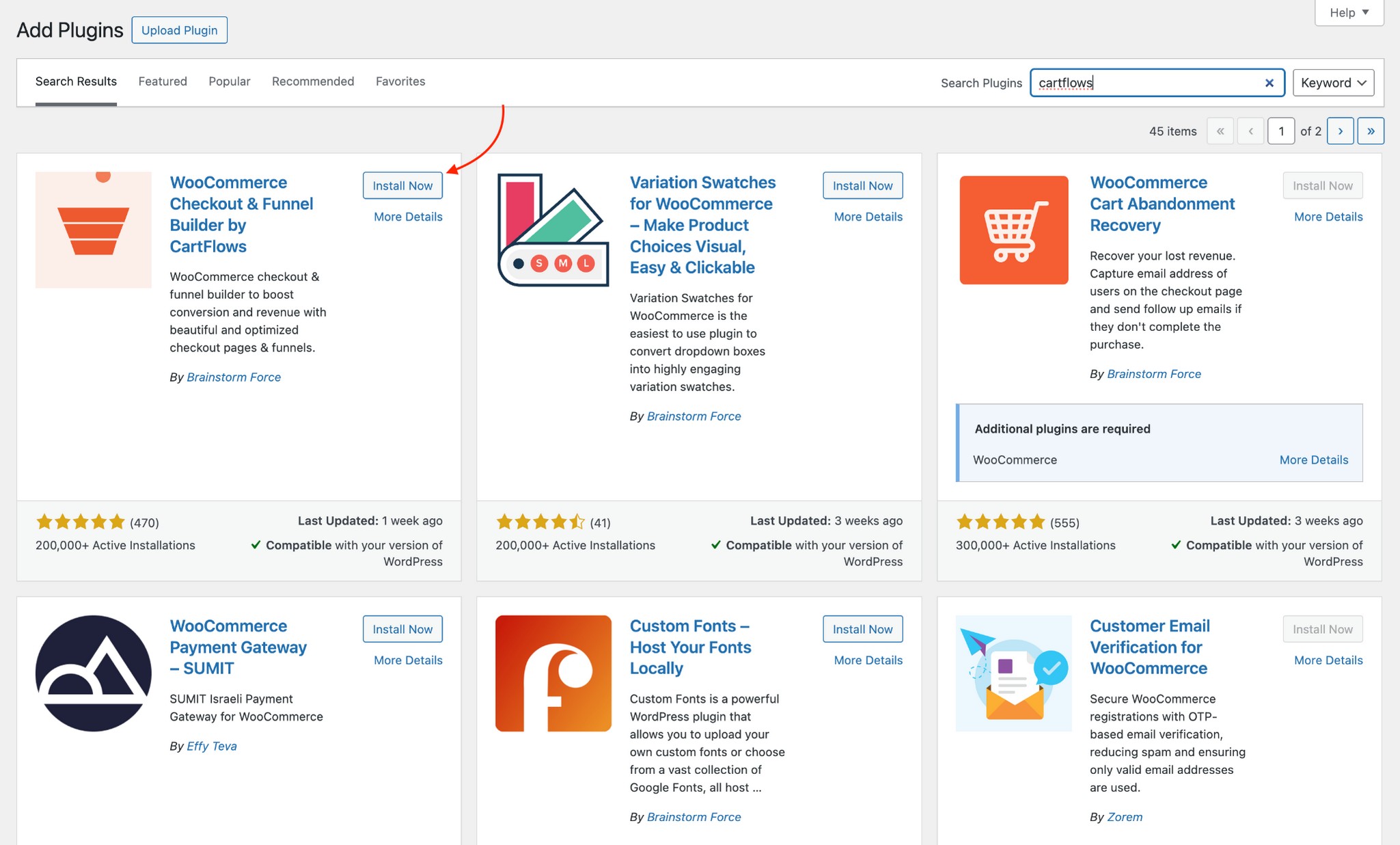This screenshot has width=1400, height=845.
Task: Click the Add Plugins page heading
Action: (x=70, y=30)
